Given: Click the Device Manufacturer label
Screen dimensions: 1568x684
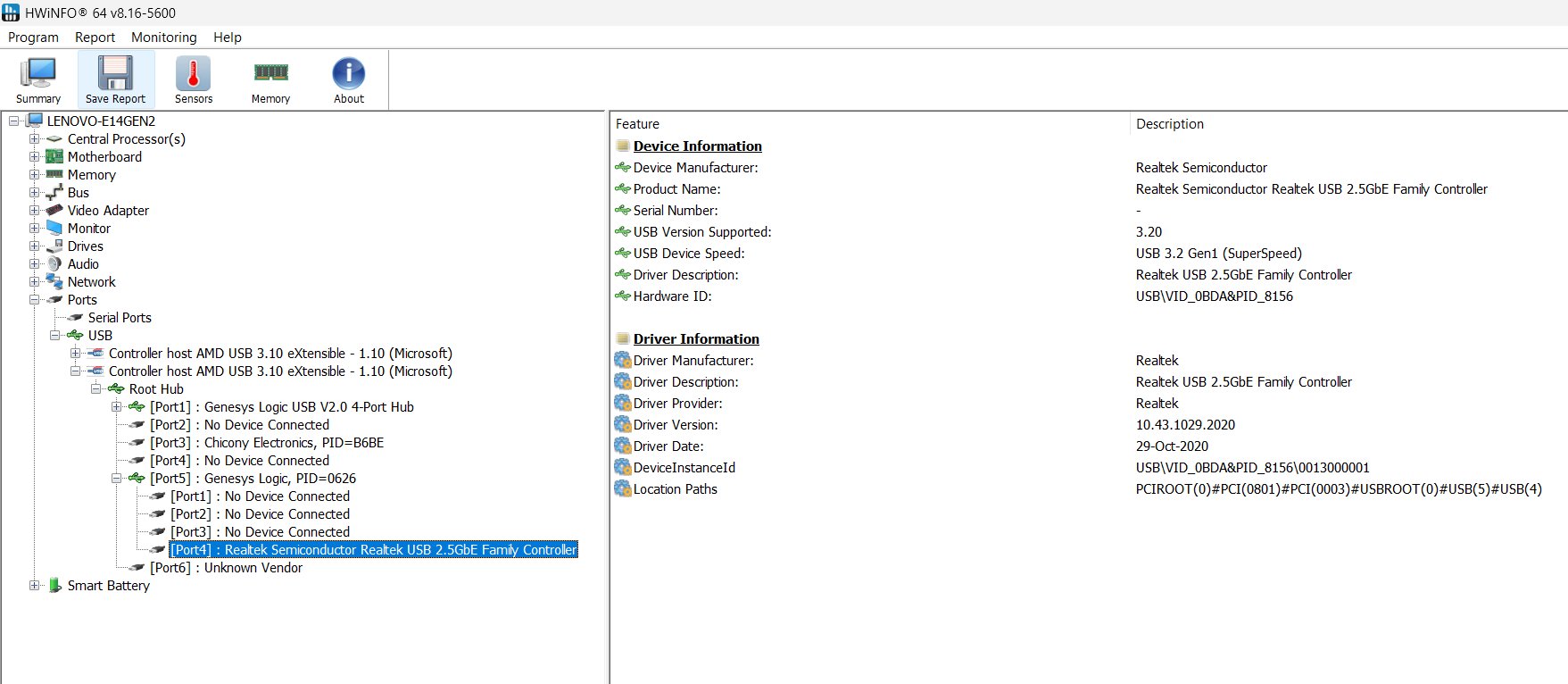Looking at the screenshot, I should [695, 168].
